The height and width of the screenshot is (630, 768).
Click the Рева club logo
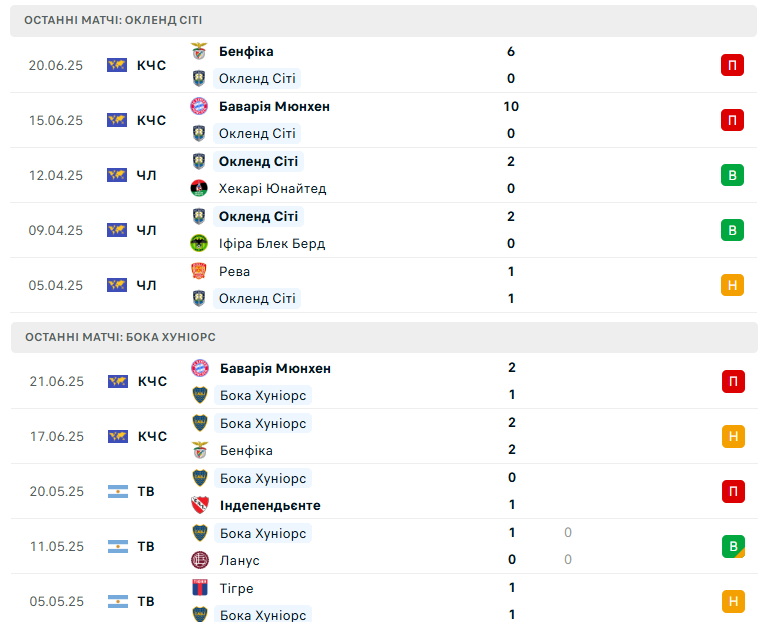click(x=199, y=271)
